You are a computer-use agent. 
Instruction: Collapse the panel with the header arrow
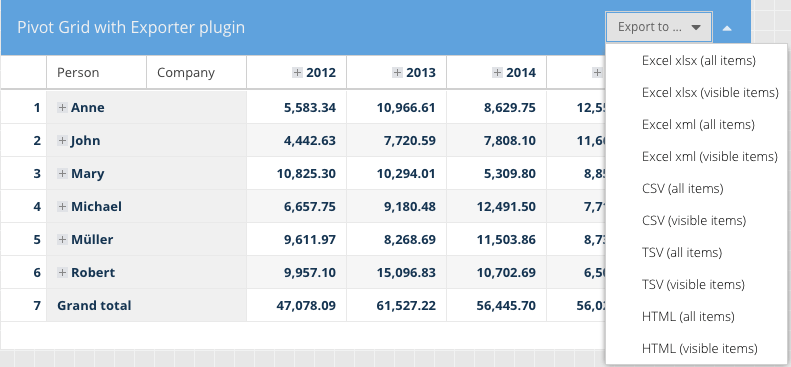[x=727, y=28]
